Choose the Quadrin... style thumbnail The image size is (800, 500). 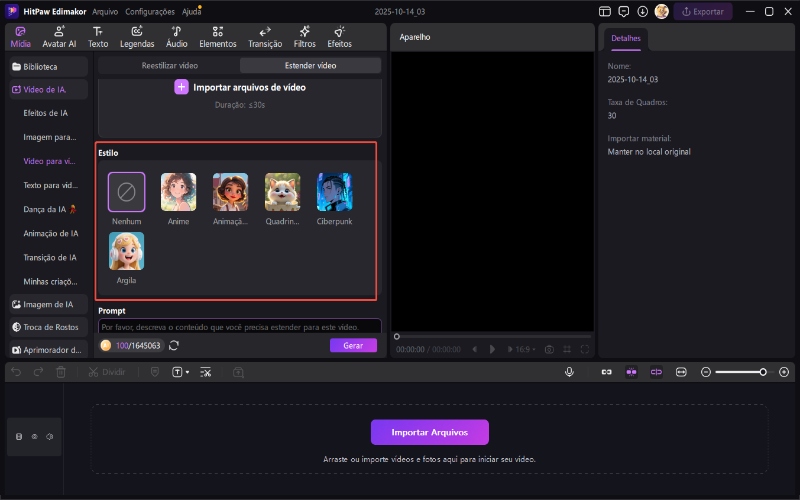[x=283, y=192]
